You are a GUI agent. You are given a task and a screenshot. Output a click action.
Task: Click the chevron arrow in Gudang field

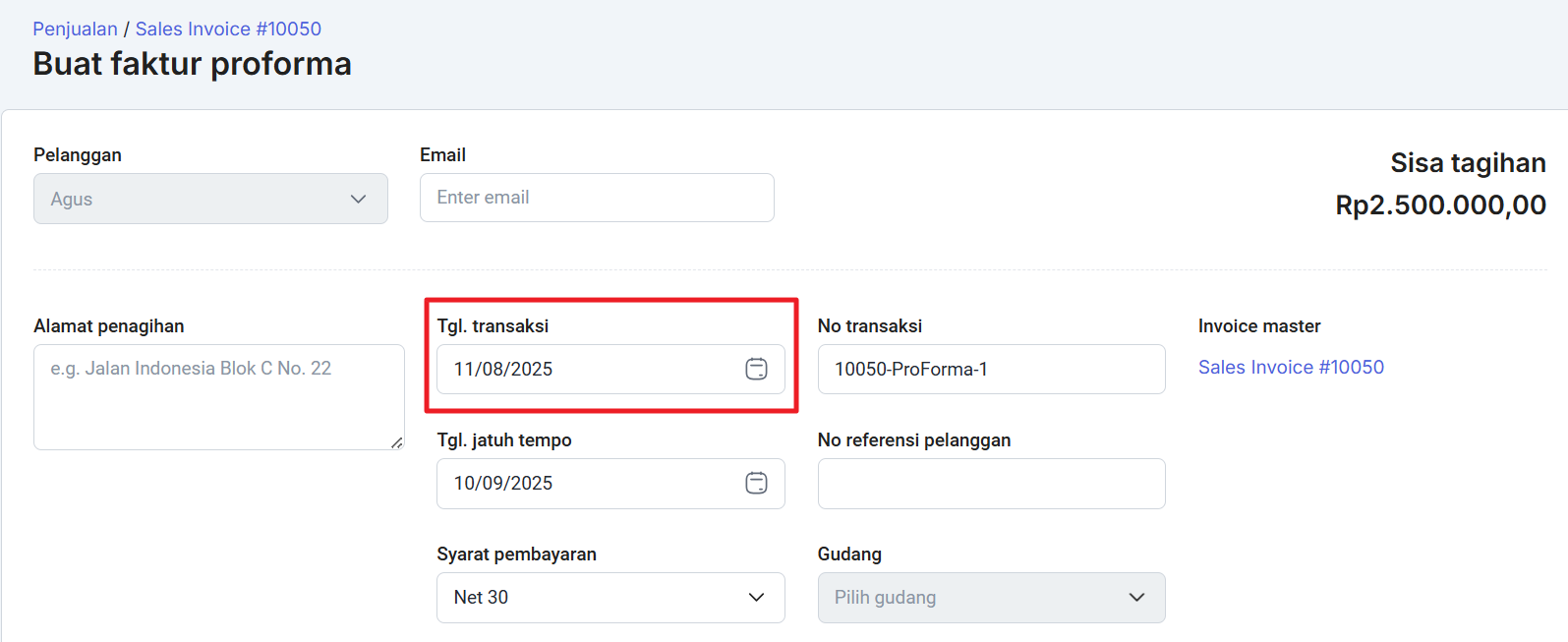[x=1136, y=597]
